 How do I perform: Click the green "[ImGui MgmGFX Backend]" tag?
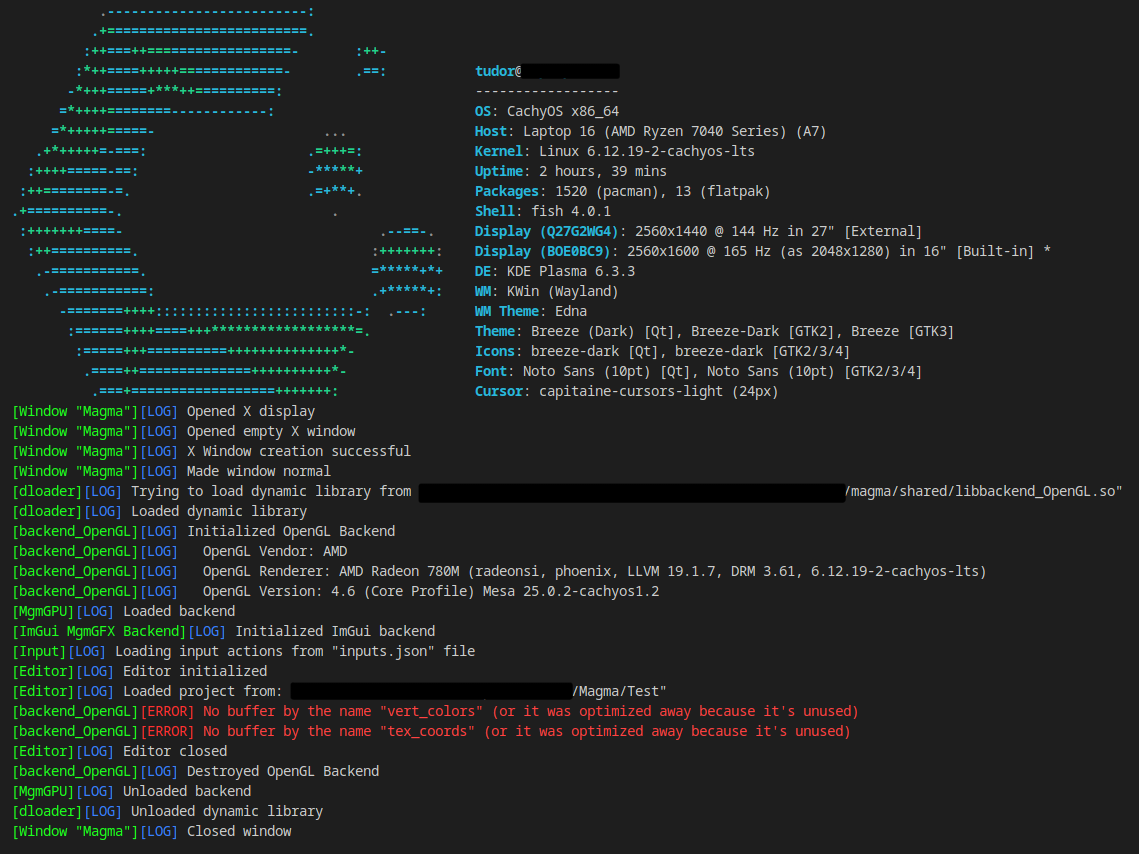coord(100,631)
